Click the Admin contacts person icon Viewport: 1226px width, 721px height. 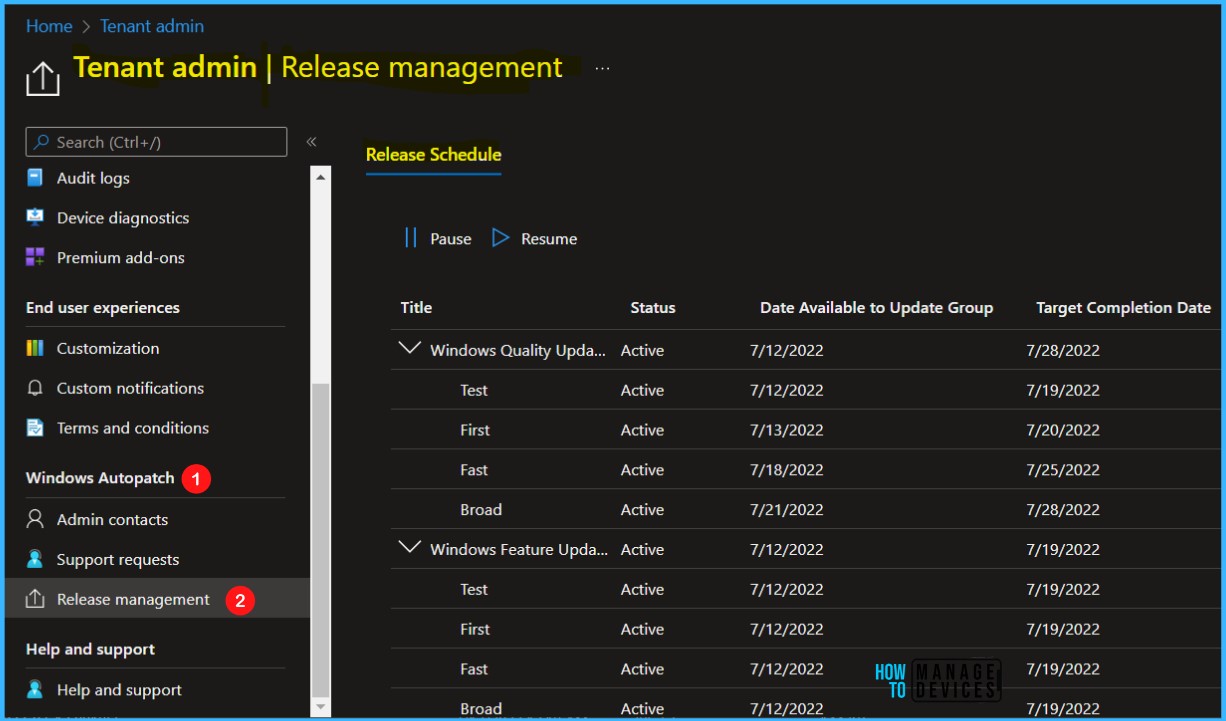35,519
